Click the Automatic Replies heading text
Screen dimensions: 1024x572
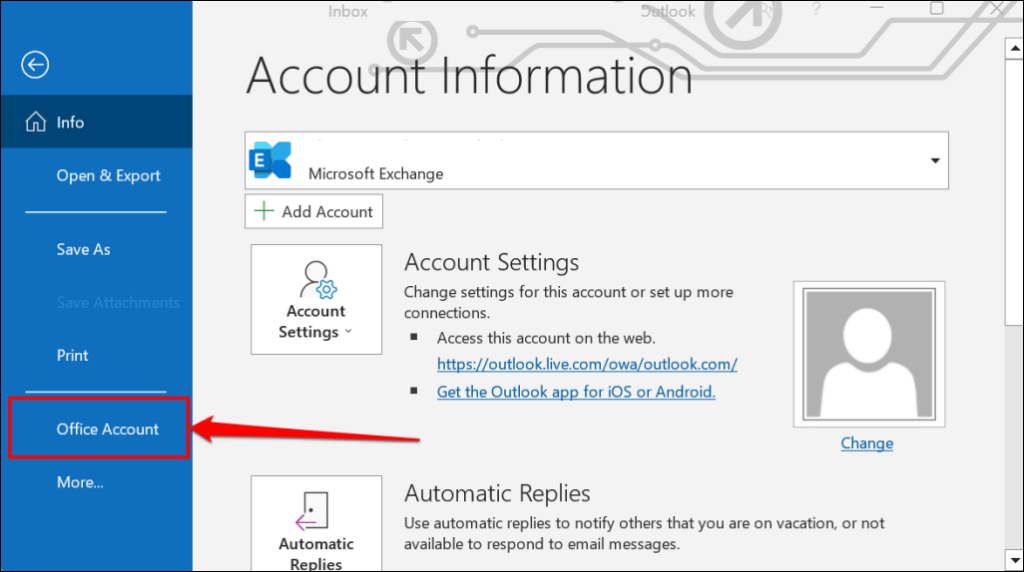tap(497, 494)
